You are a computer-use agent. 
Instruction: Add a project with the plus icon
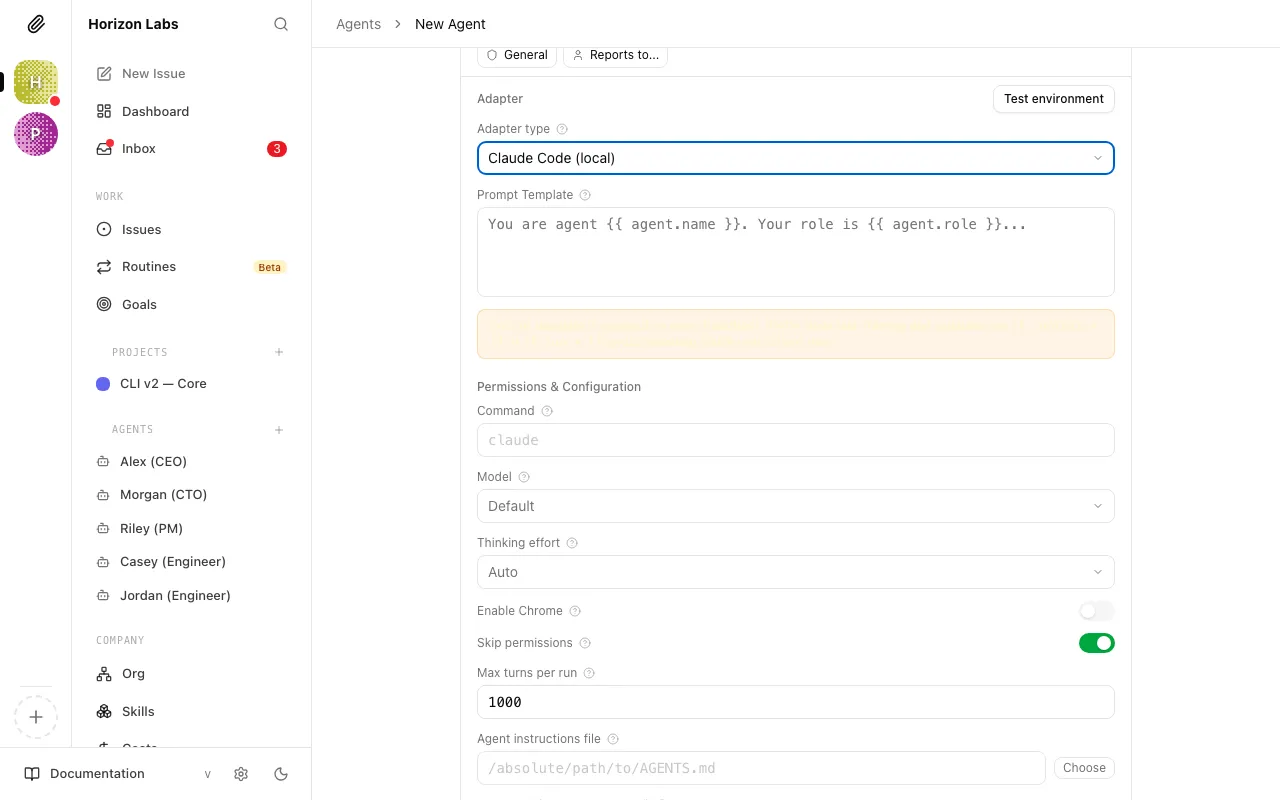coord(279,352)
